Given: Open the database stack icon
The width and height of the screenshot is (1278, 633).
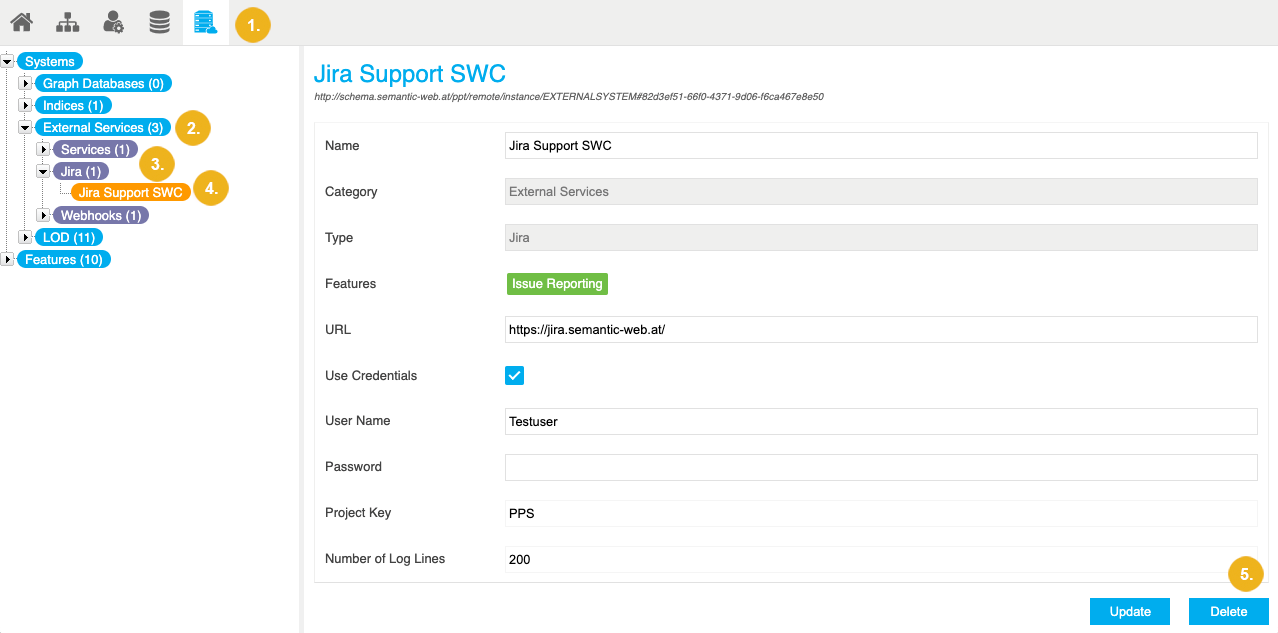Looking at the screenshot, I should coord(159,22).
